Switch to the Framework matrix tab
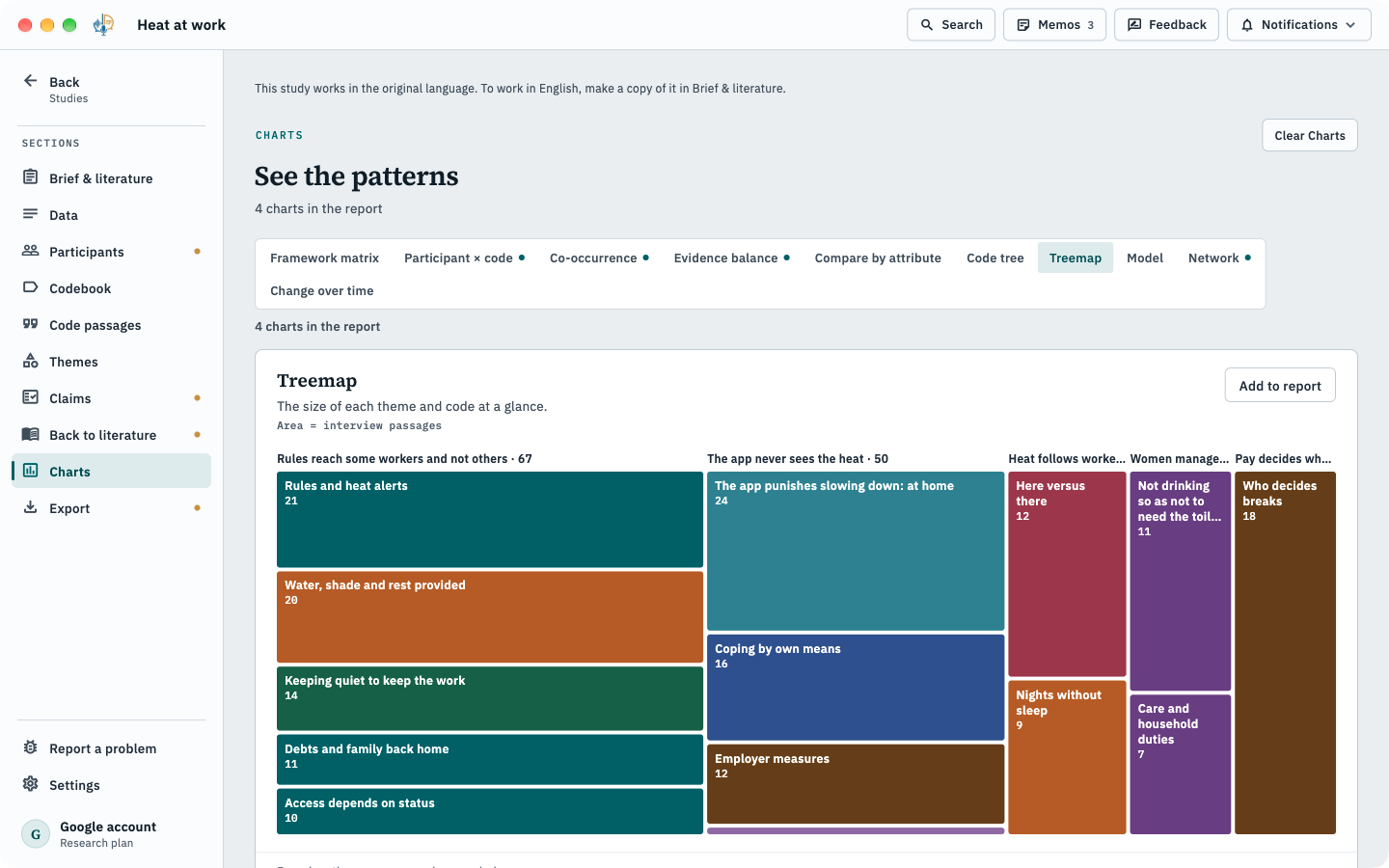 click(x=324, y=258)
